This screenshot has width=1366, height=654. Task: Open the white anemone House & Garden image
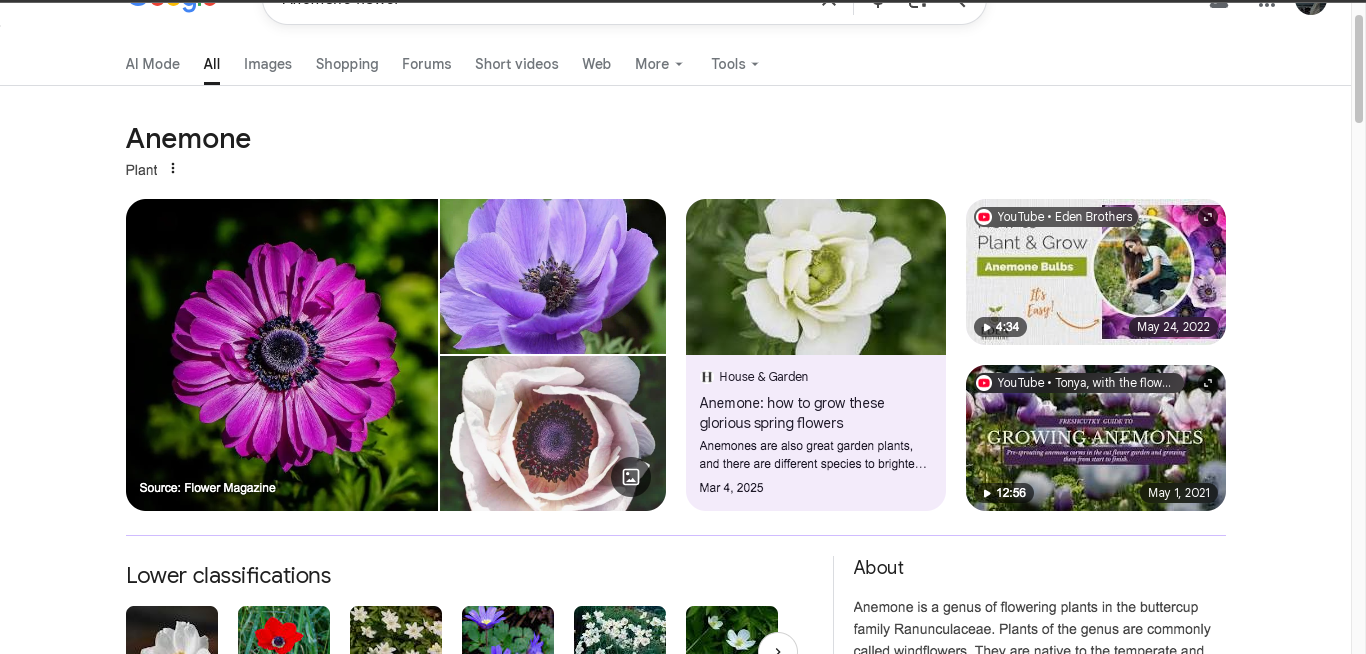(816, 277)
